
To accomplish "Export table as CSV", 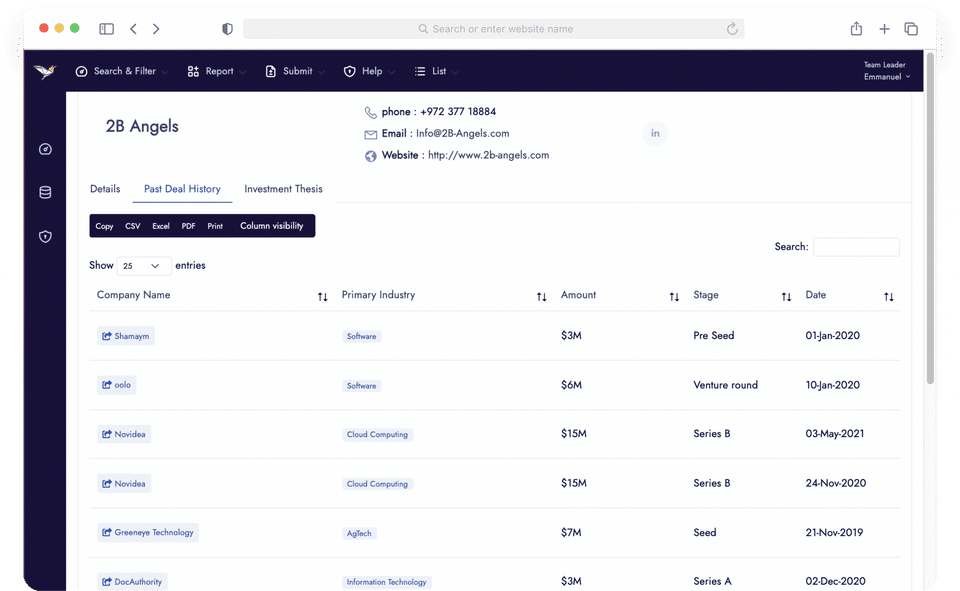I will [133, 226].
